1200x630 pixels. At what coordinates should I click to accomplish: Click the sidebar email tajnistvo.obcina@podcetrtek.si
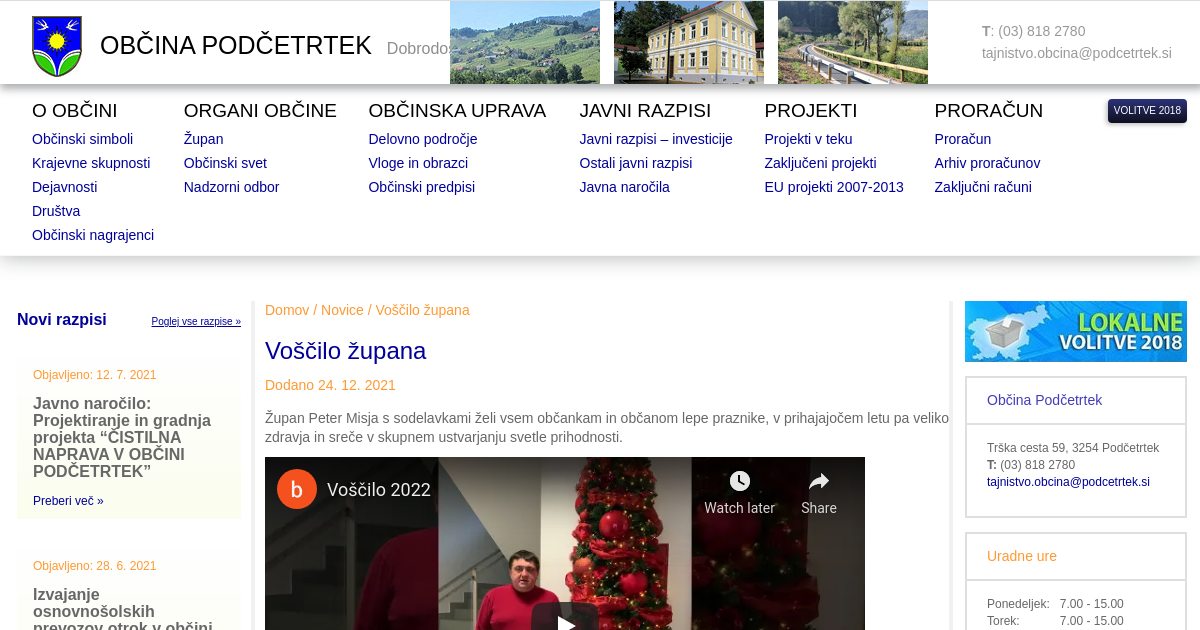(x=1068, y=482)
